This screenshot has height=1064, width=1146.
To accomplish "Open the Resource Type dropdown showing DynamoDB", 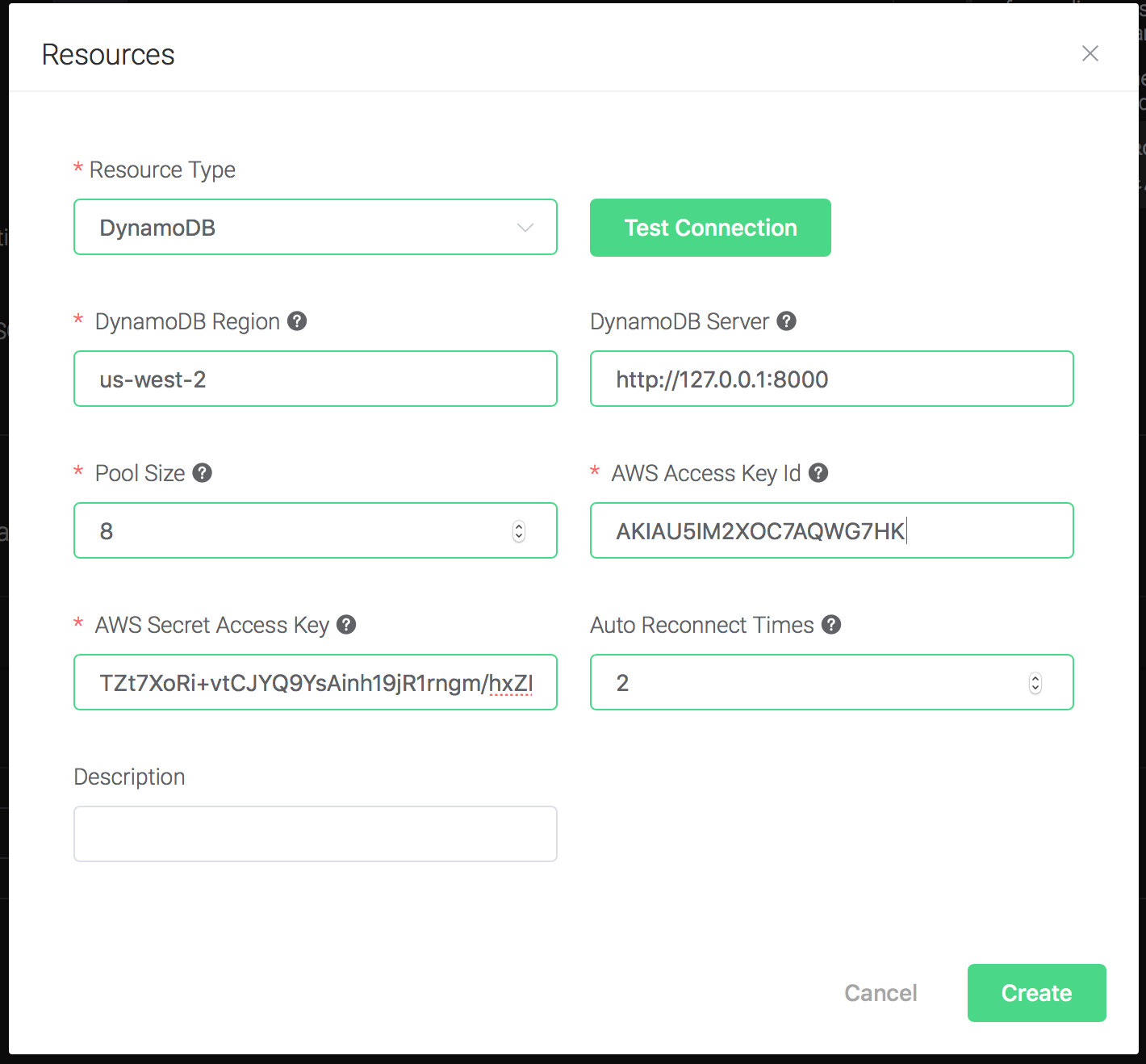I will pos(316,227).
